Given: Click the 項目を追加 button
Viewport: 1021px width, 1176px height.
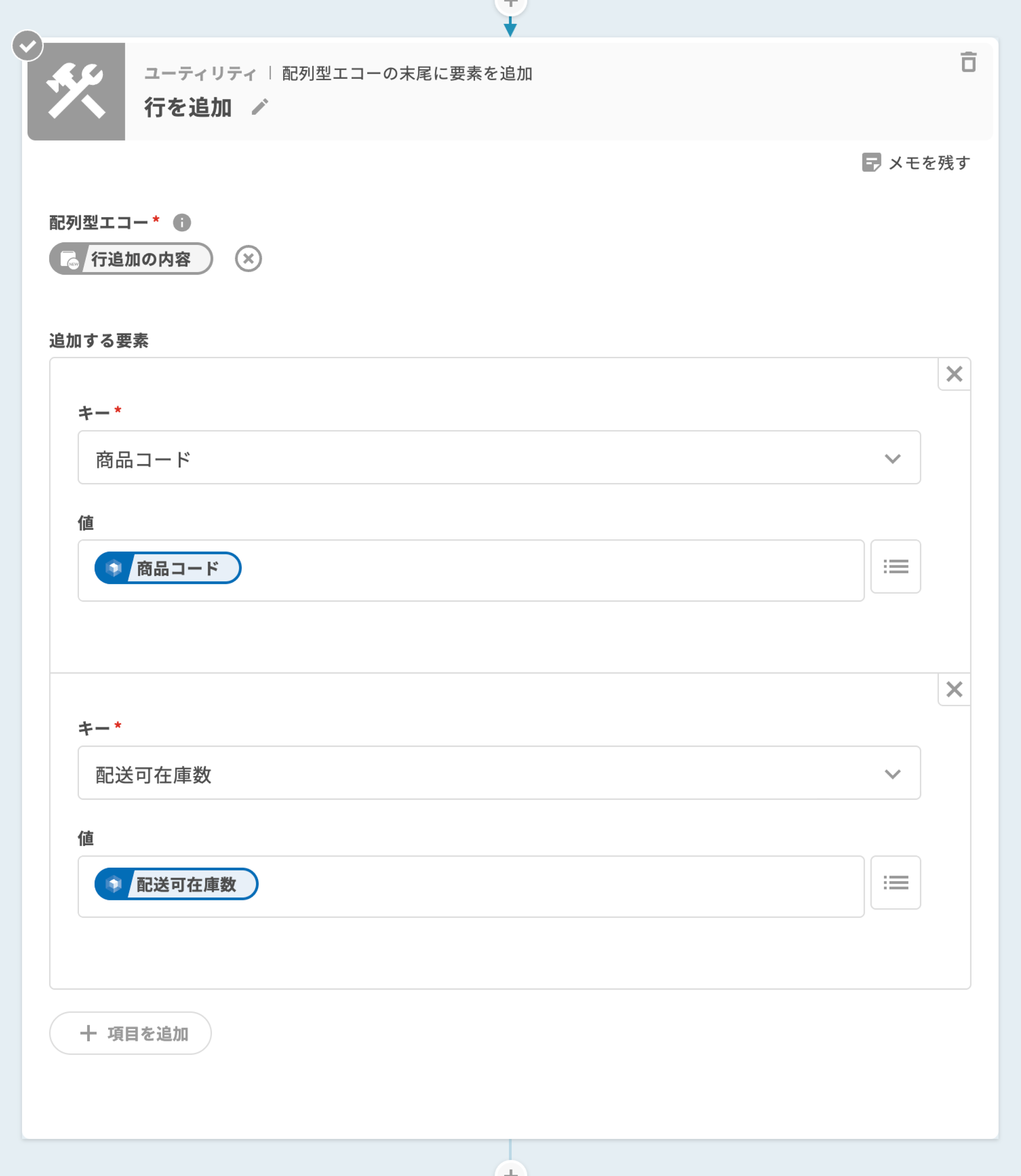Looking at the screenshot, I should (130, 1033).
